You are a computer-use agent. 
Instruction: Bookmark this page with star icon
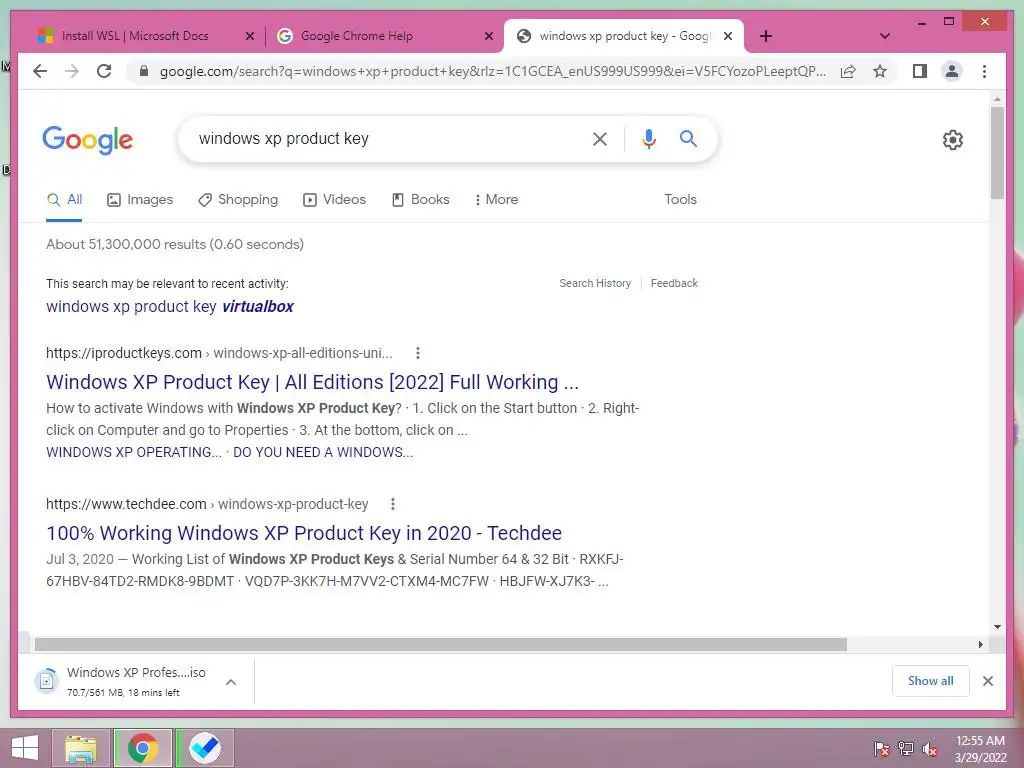point(880,71)
